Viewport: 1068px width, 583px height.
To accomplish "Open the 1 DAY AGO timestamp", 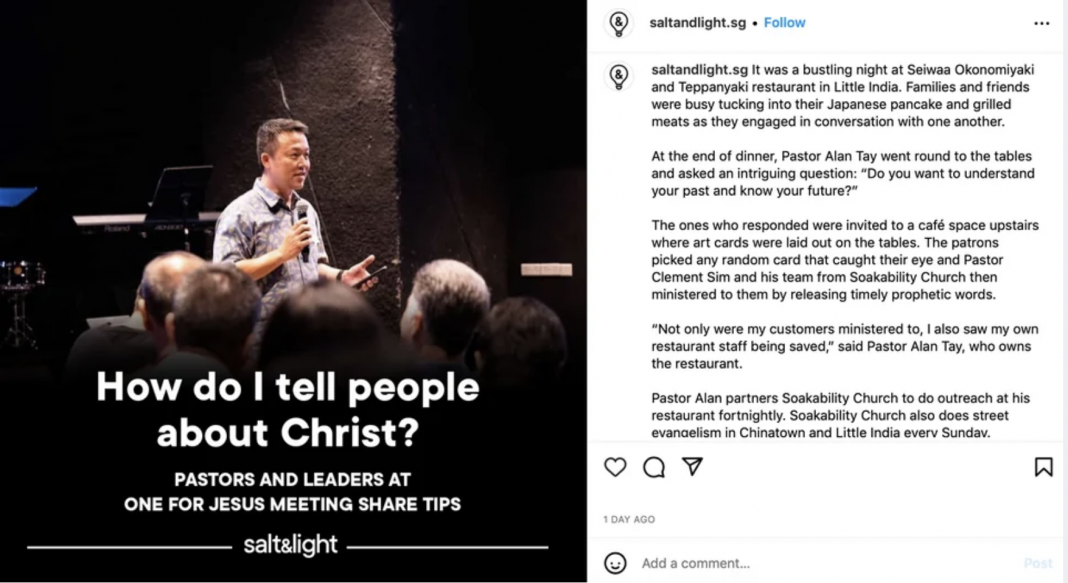I will (629, 519).
